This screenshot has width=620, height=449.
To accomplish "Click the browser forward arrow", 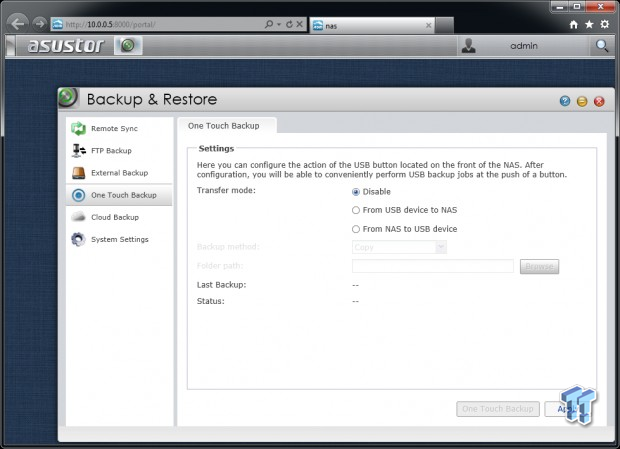I will coord(40,24).
